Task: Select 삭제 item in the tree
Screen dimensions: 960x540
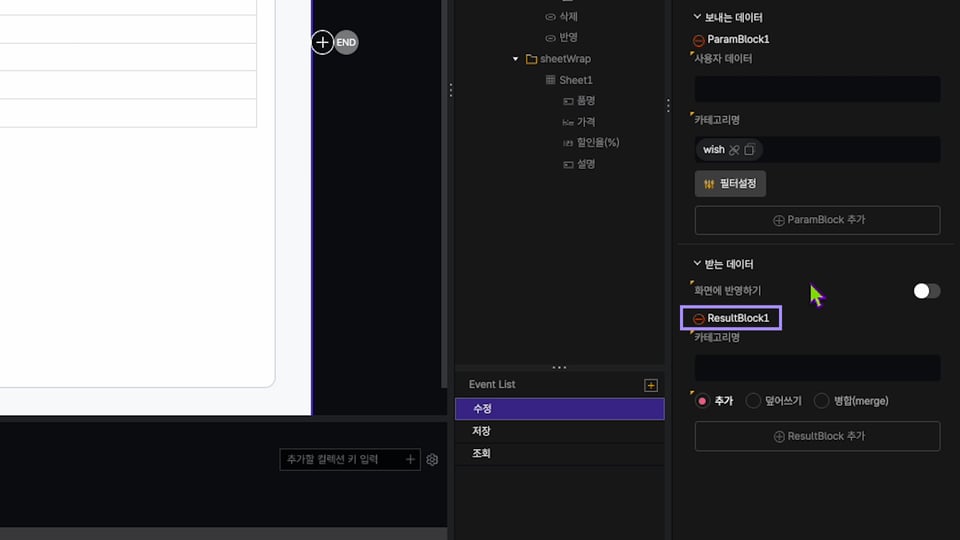Action: coord(568,17)
